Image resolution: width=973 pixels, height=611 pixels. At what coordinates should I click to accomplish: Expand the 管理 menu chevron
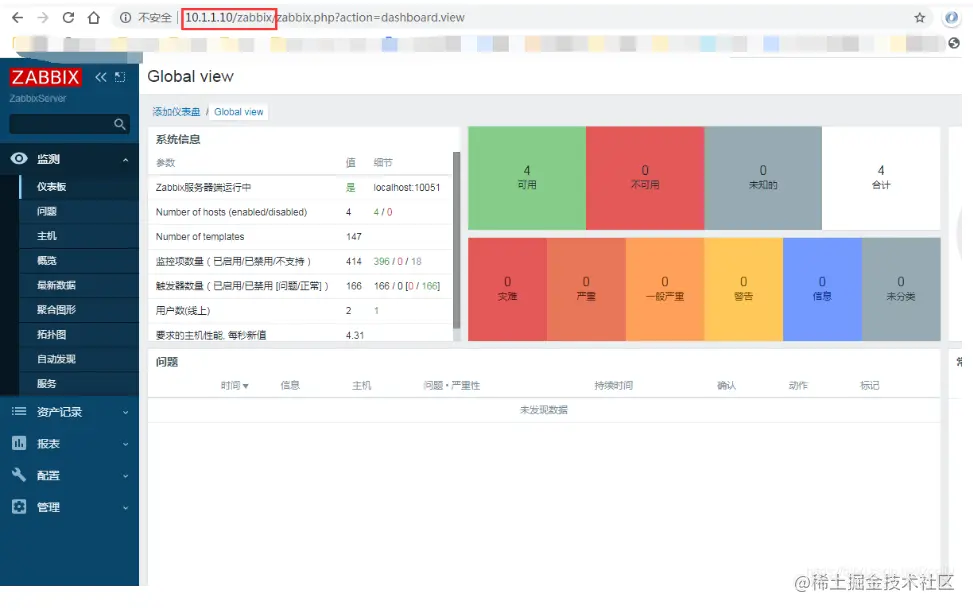click(125, 507)
